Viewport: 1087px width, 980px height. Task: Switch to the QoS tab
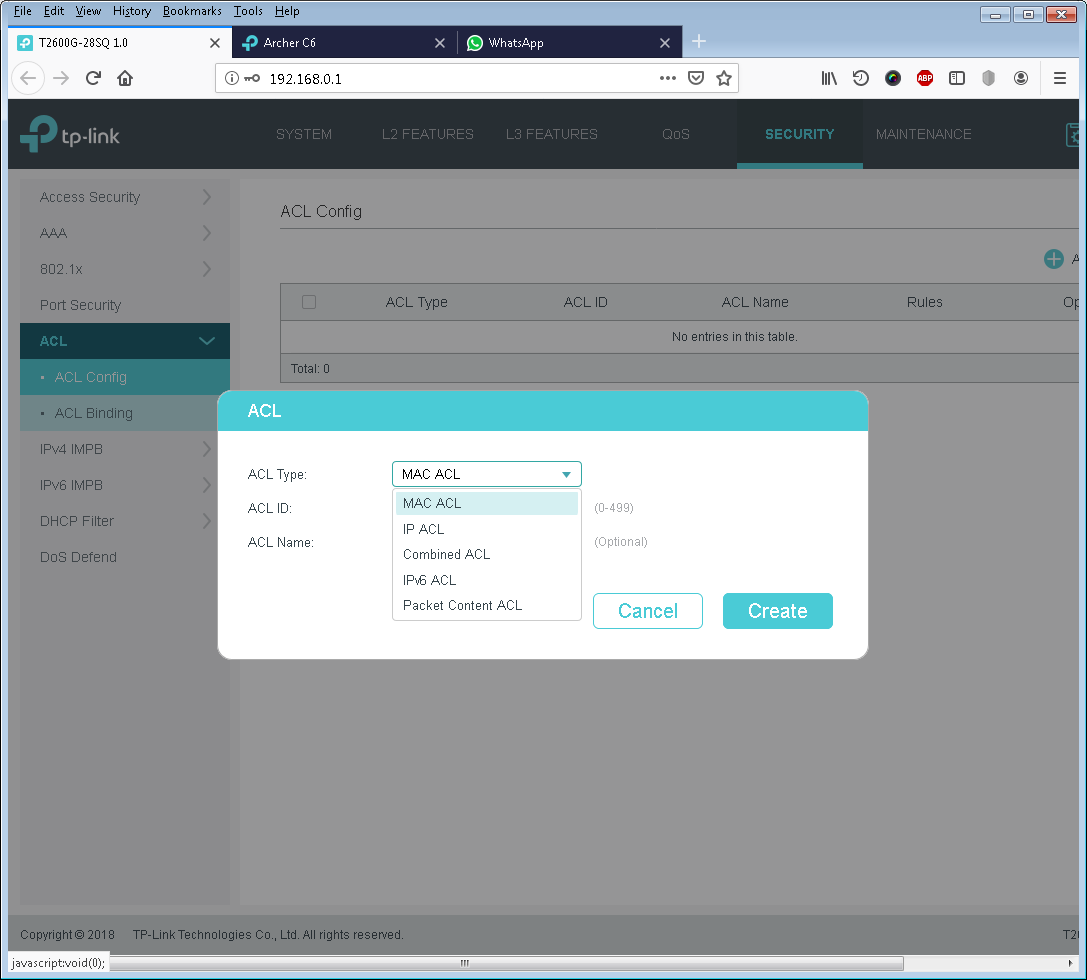pyautogui.click(x=676, y=134)
